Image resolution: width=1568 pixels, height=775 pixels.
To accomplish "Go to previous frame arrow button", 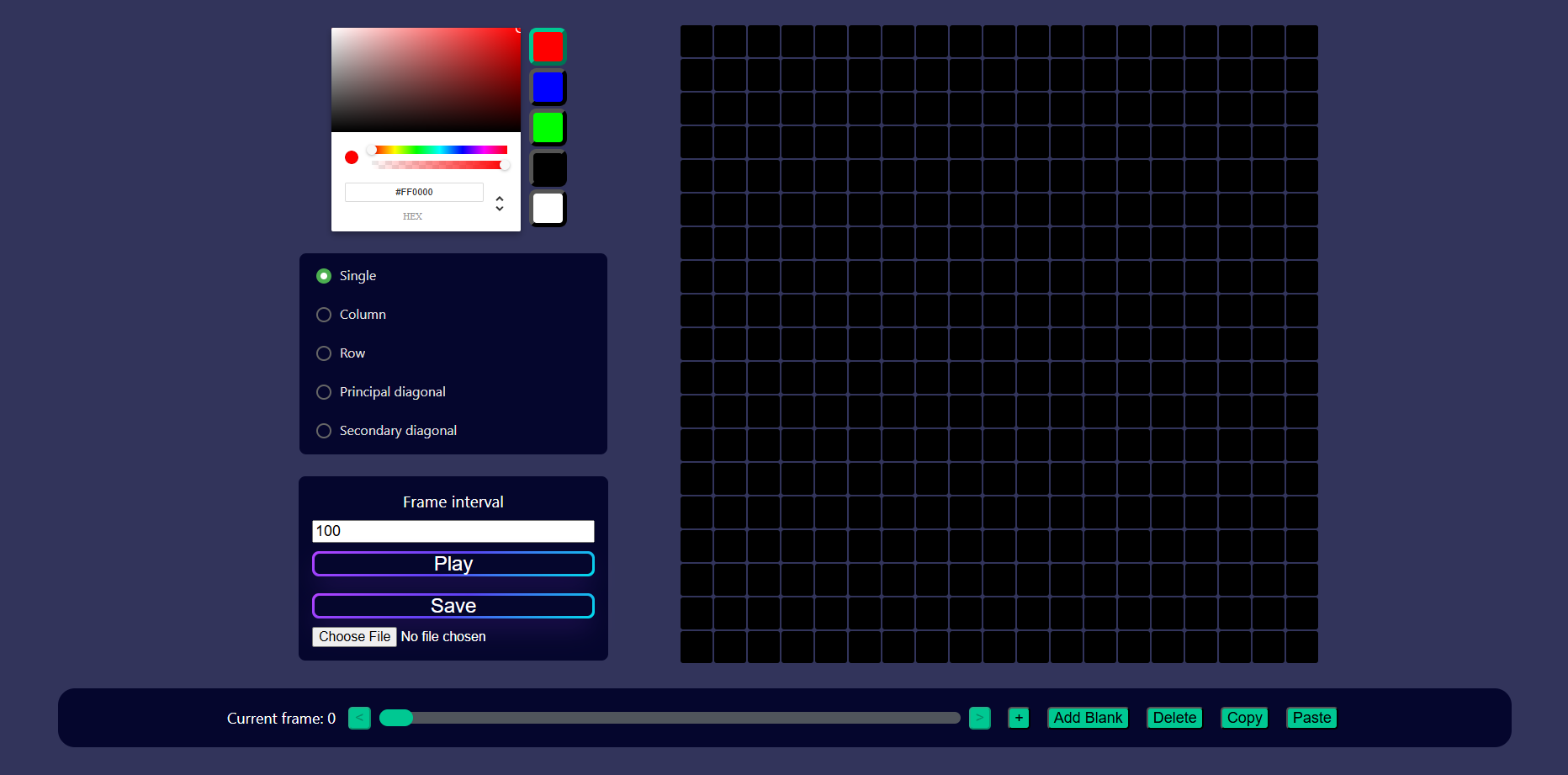I will pyautogui.click(x=359, y=718).
